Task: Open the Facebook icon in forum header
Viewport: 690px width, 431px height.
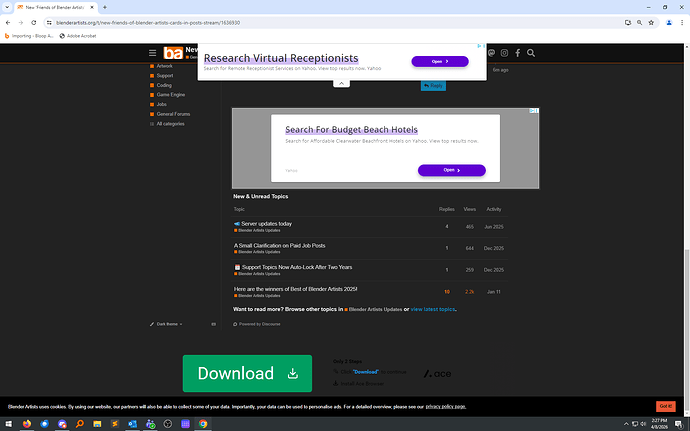Action: coord(518,53)
